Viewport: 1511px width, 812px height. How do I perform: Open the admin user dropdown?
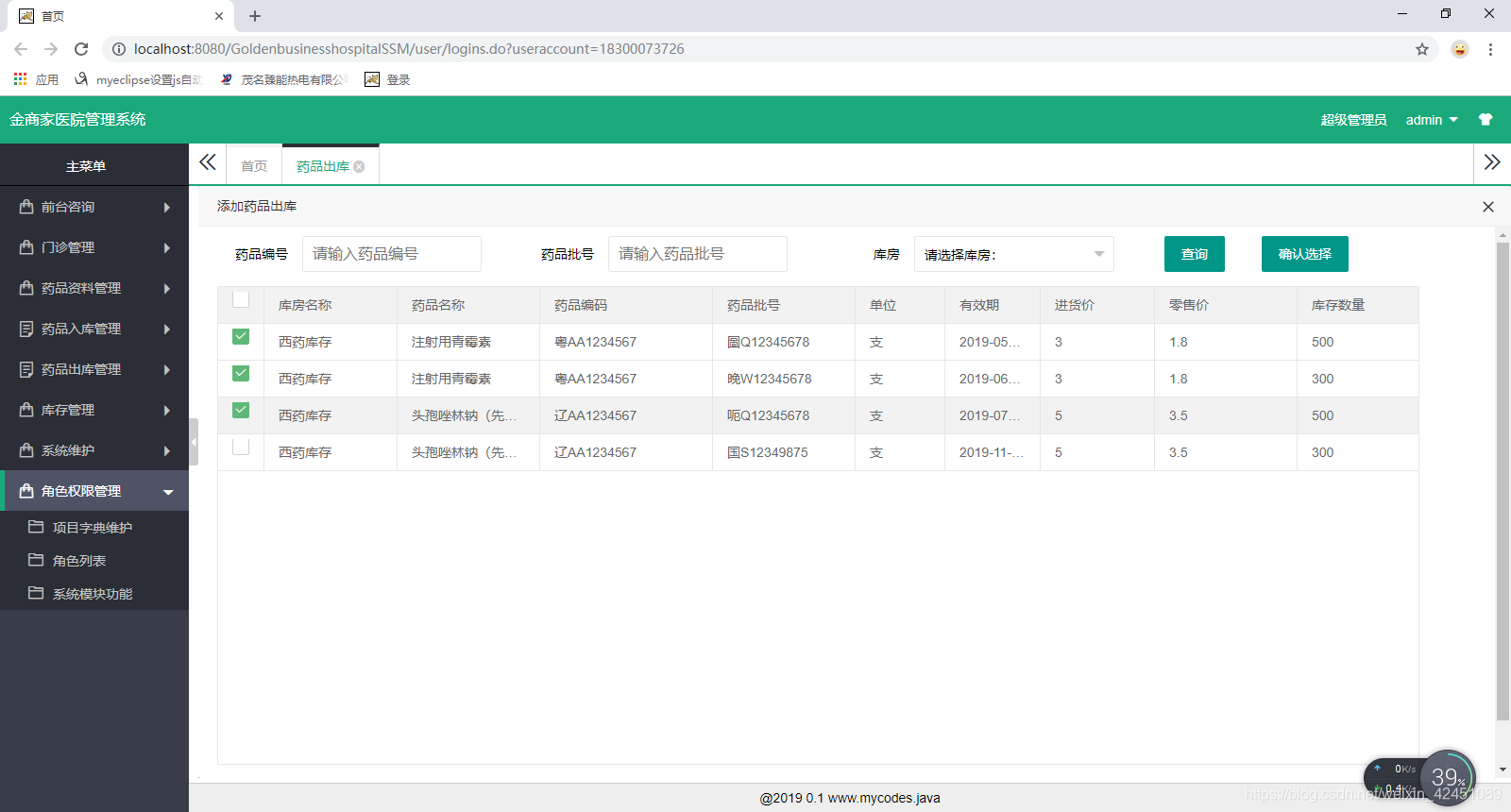(x=1432, y=120)
